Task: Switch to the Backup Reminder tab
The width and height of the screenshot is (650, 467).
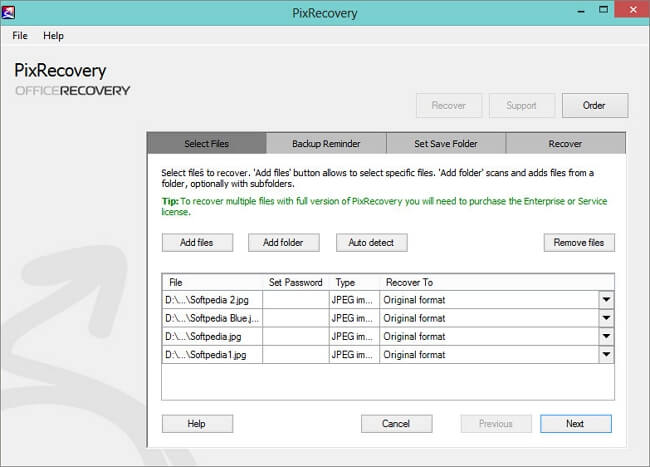Action: pos(326,144)
